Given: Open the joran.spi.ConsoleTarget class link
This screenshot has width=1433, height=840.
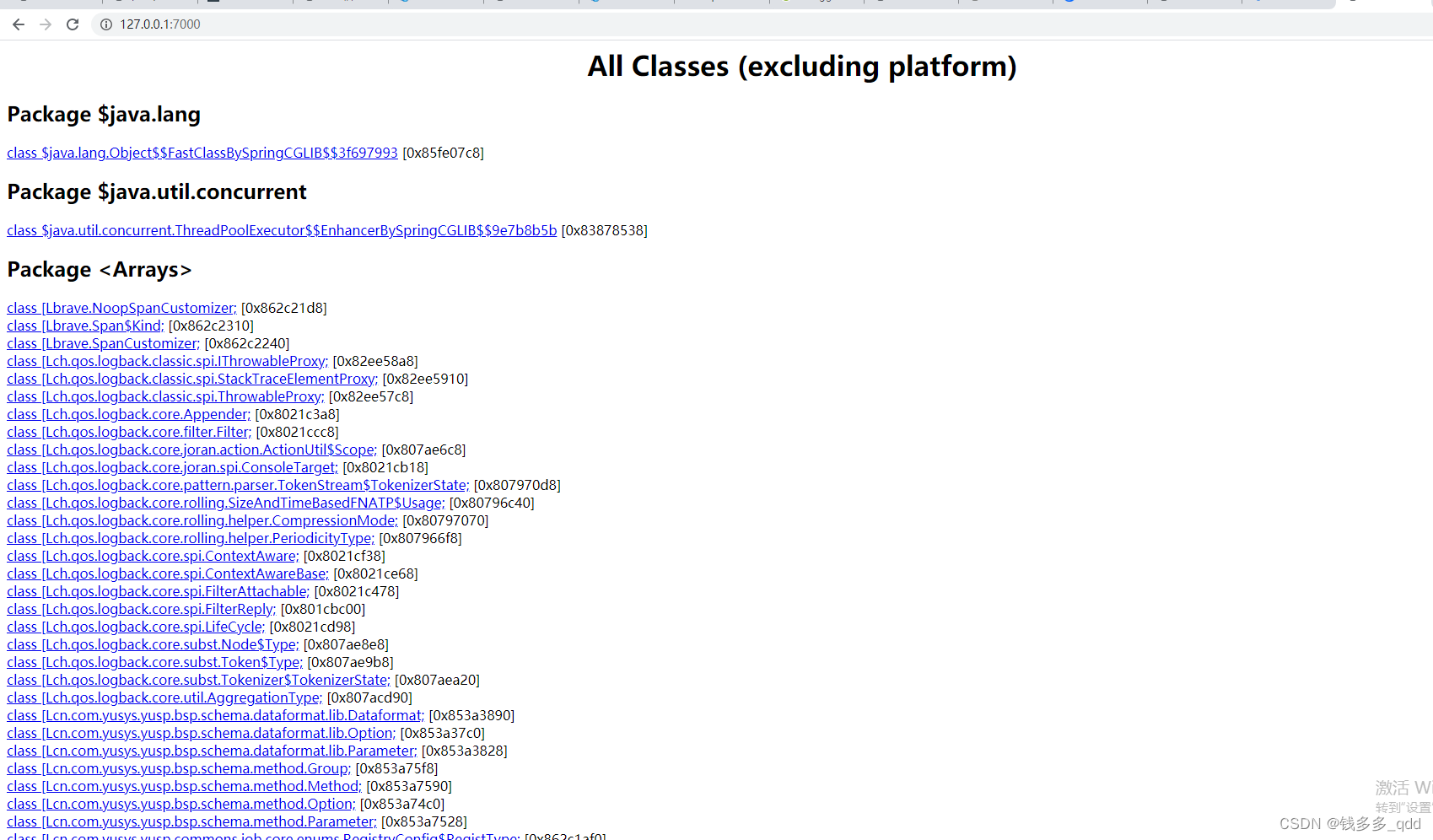Looking at the screenshot, I should pyautogui.click(x=171, y=467).
